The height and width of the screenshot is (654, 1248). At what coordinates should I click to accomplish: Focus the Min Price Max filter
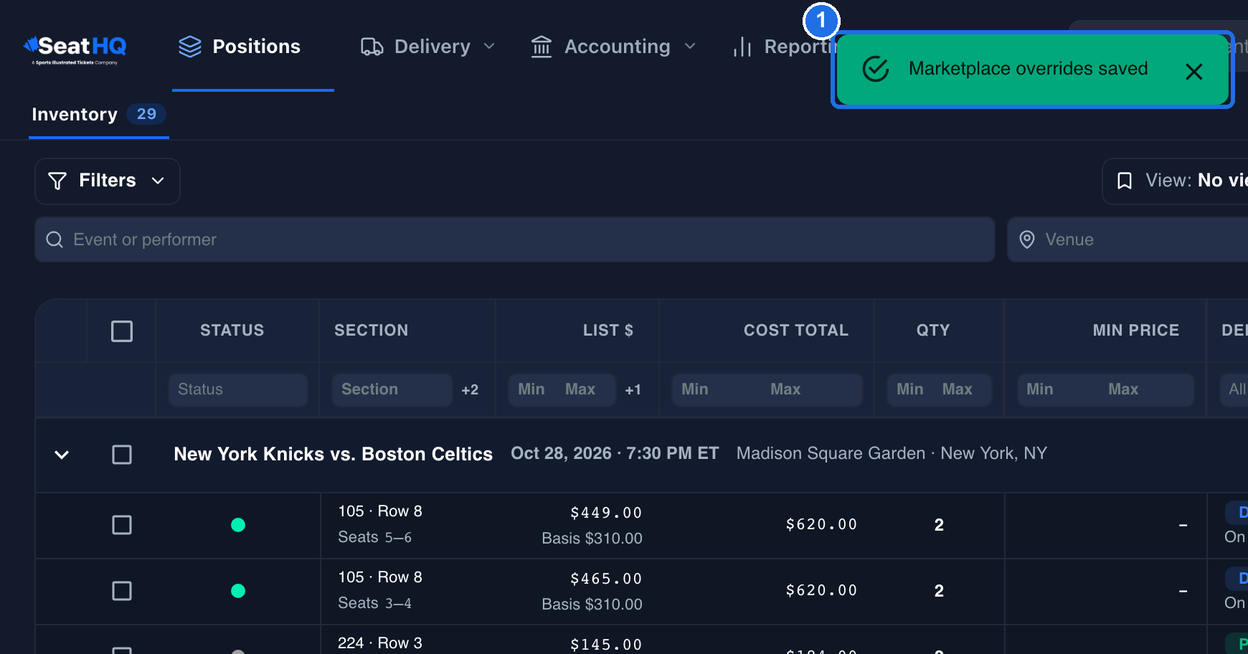pyautogui.click(x=1148, y=390)
